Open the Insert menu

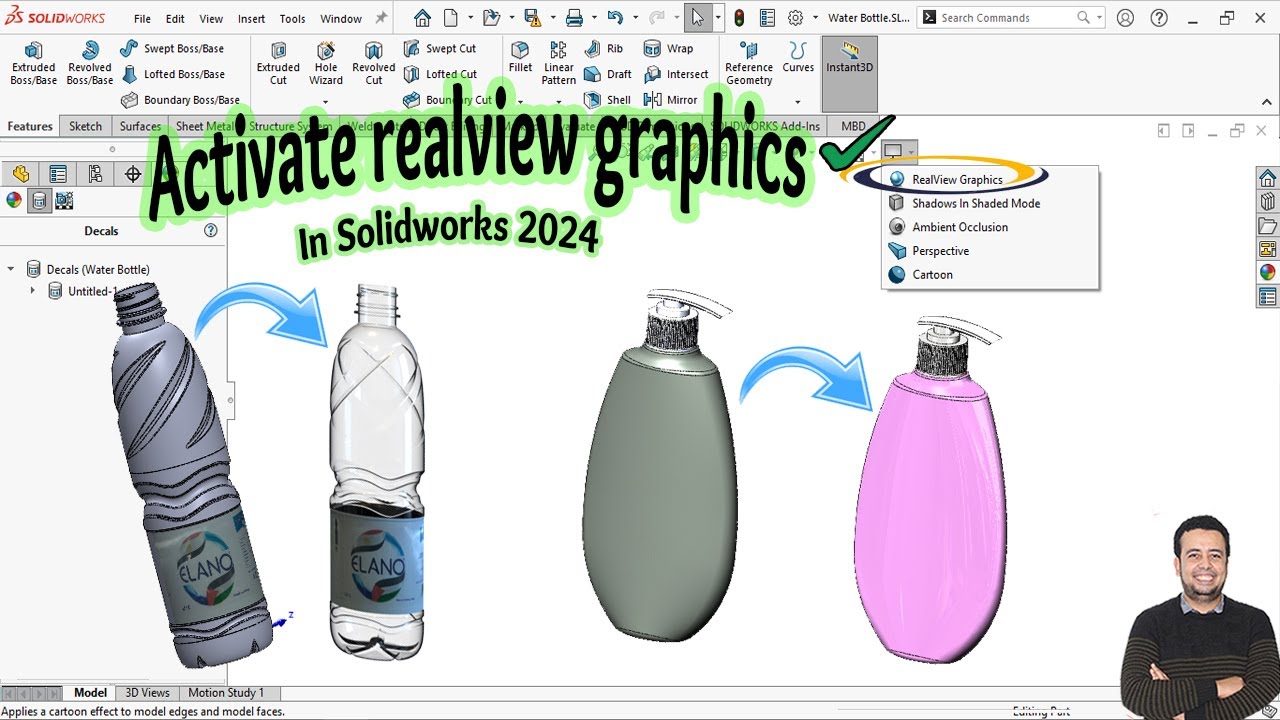[252, 18]
